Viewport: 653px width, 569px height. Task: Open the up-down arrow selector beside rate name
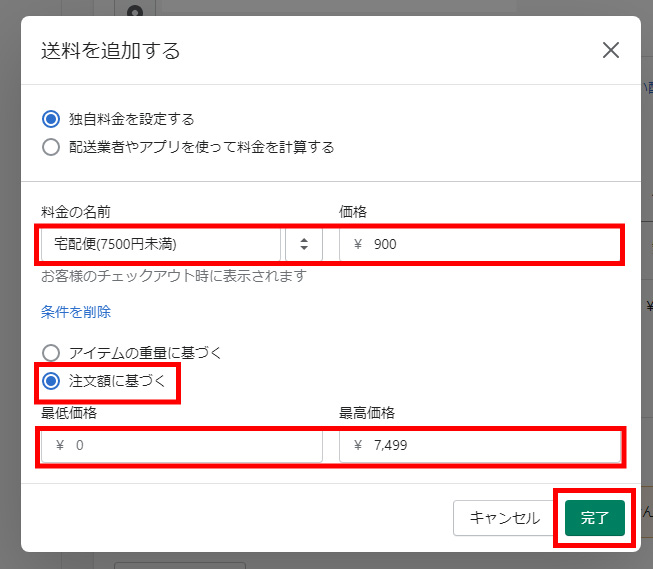(304, 244)
